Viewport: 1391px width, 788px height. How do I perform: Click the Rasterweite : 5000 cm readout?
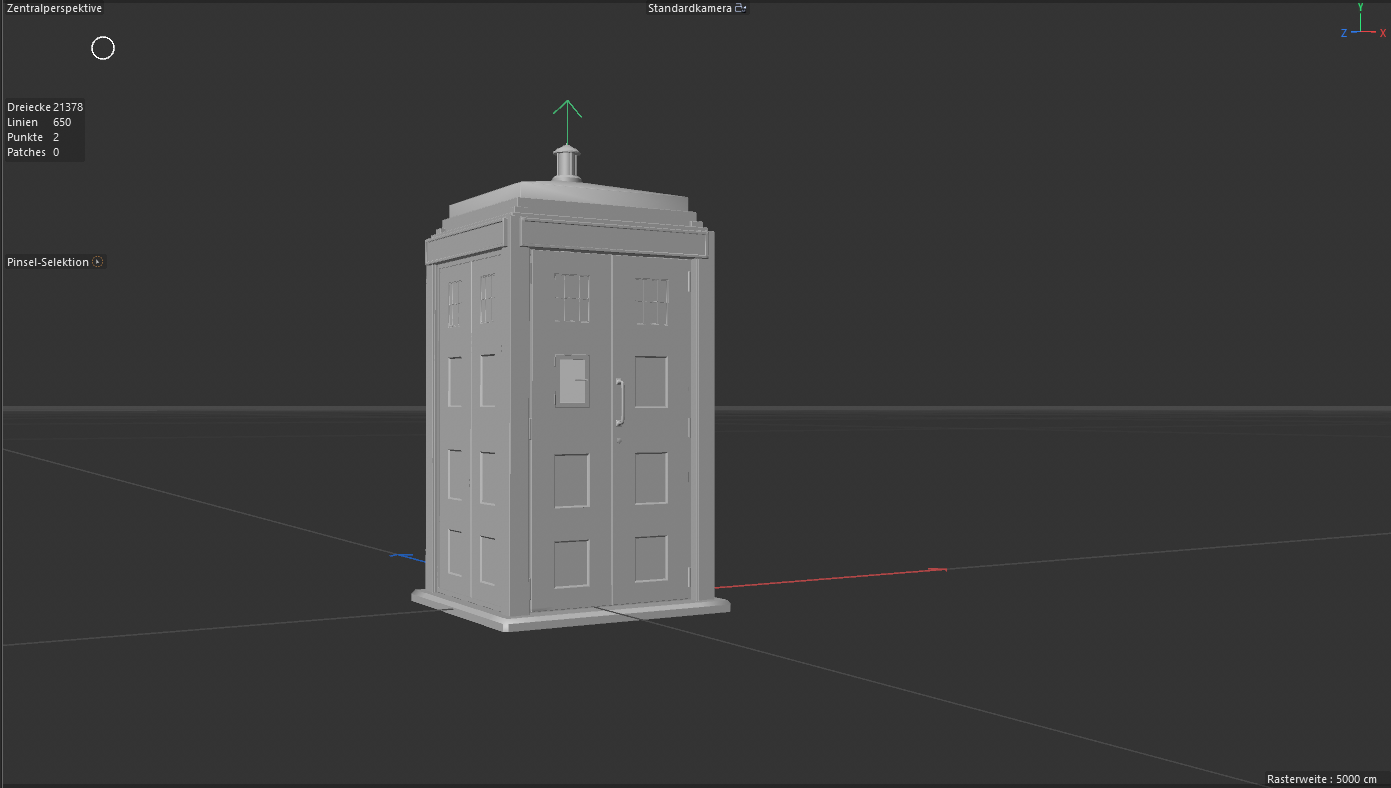1321,779
